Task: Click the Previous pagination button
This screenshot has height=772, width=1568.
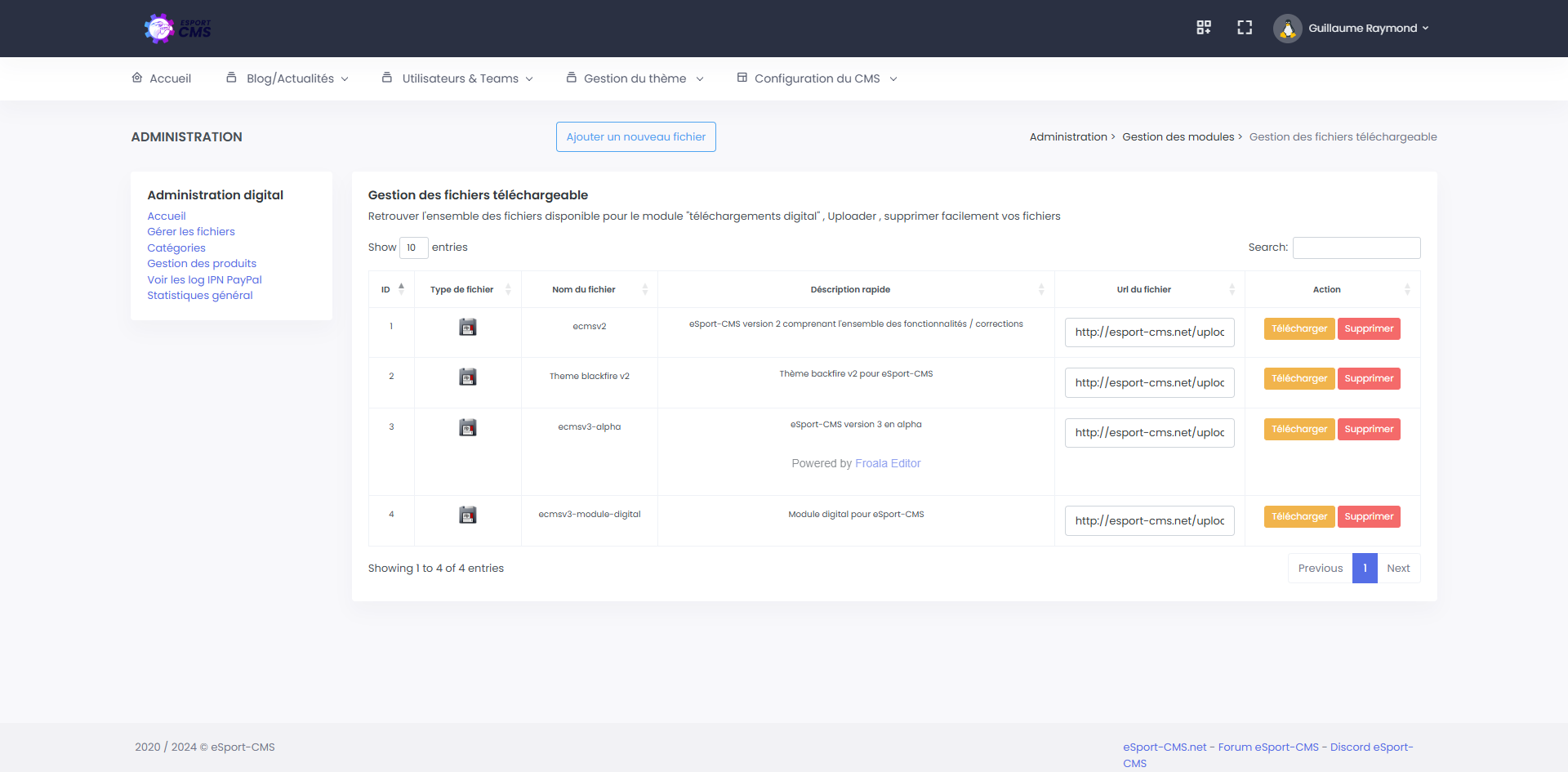Action: click(x=1321, y=569)
